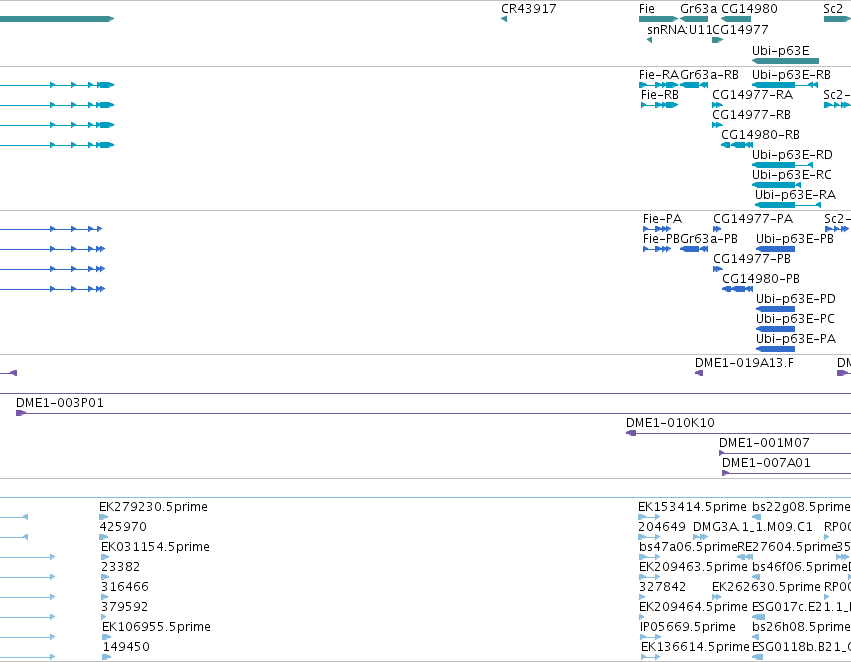This screenshot has width=851, height=662.
Task: Select EST bs26h08.5prime
Action: pyautogui.click(x=756, y=637)
